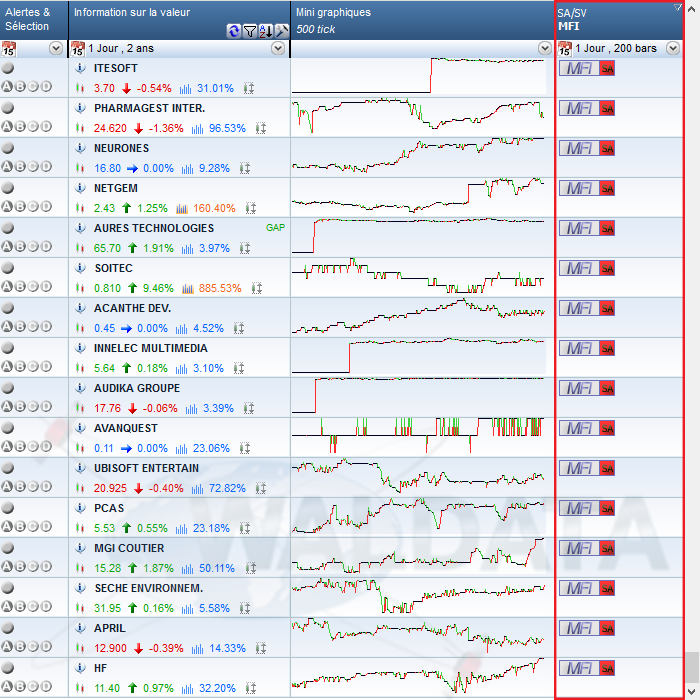Toggle the grey alert circle for ITESOFT
The height and width of the screenshot is (700, 700).
click(x=8, y=68)
